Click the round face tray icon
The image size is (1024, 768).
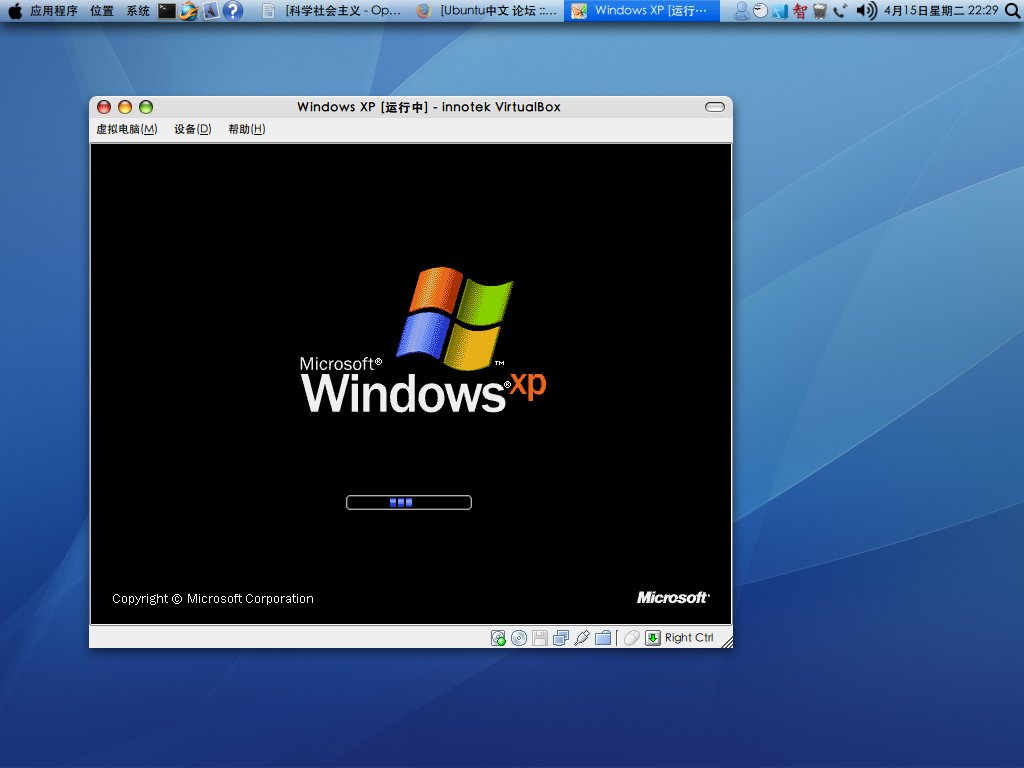coord(760,11)
